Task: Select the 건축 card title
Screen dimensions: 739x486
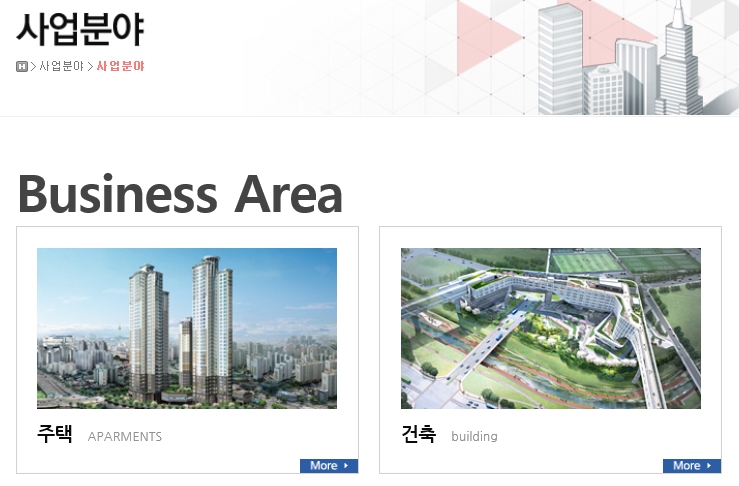Action: point(419,434)
